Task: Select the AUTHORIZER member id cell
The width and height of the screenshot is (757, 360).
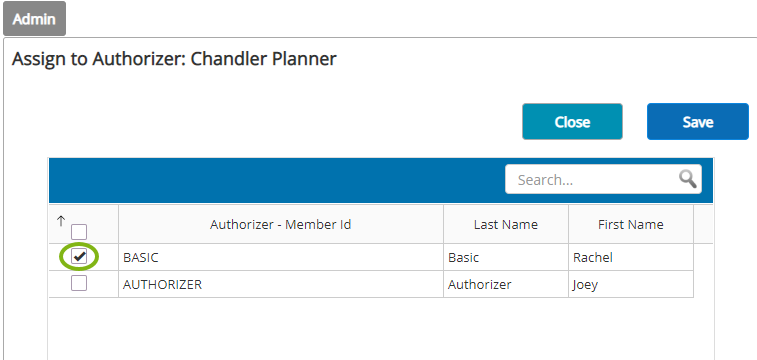Action: (280, 284)
